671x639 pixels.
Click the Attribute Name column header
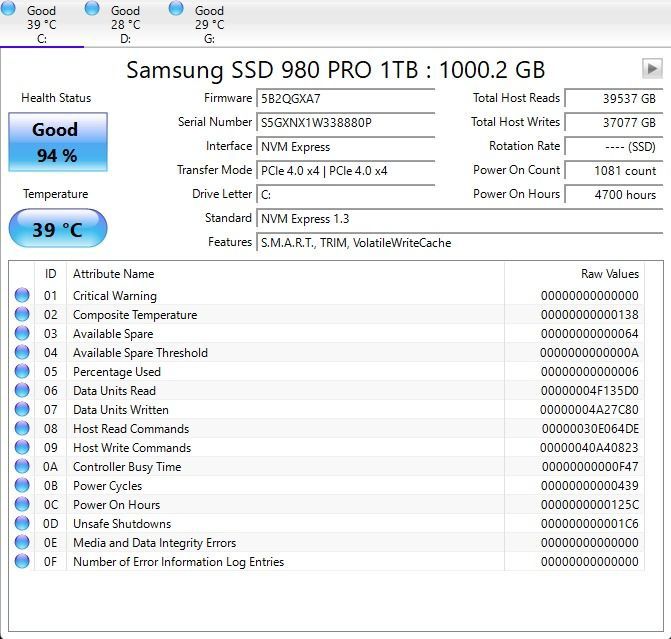coord(285,273)
